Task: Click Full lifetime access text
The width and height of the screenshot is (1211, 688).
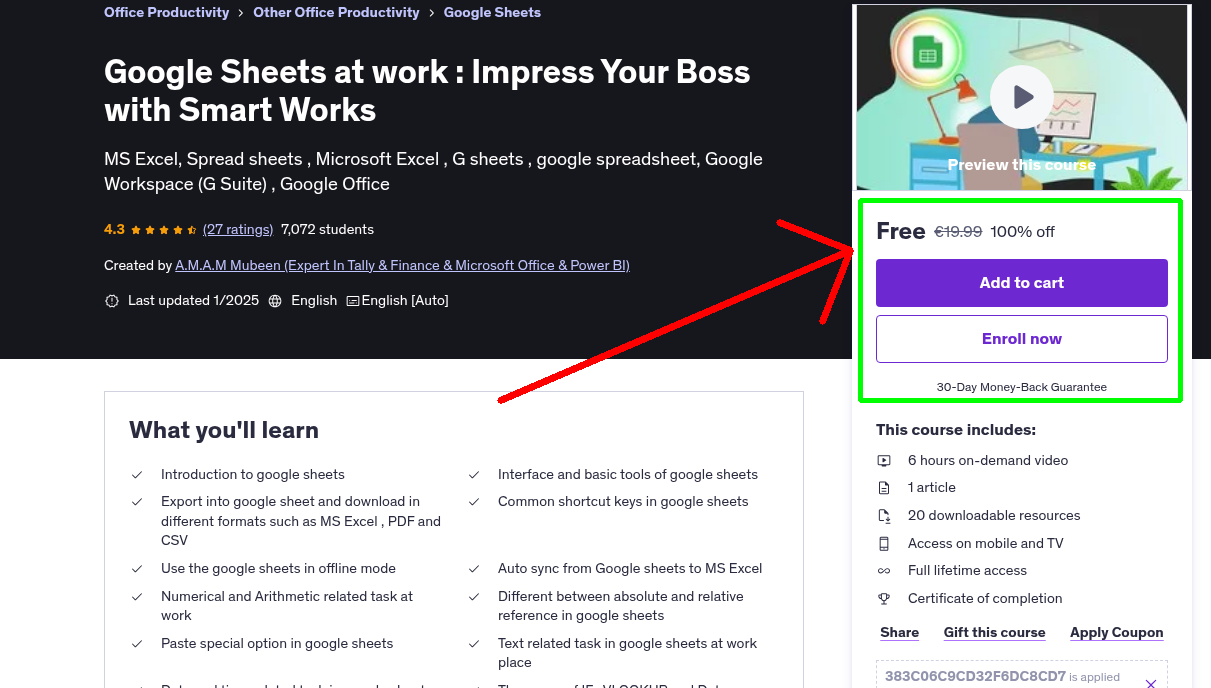Action: 967,571
